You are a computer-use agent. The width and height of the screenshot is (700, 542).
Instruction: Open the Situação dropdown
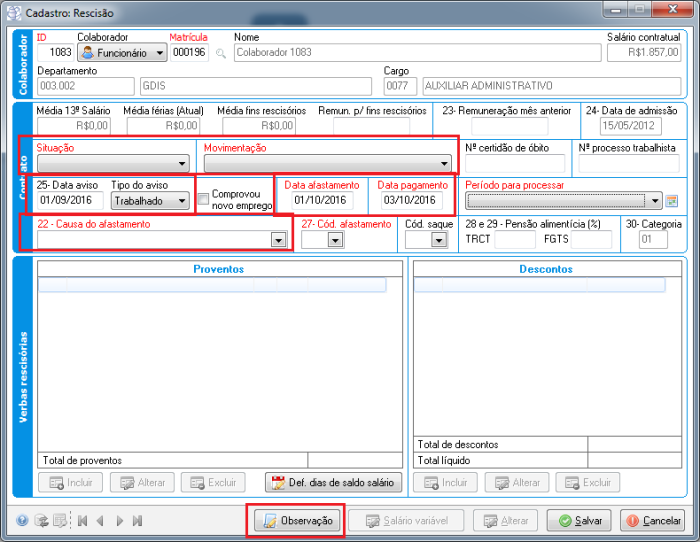point(181,164)
